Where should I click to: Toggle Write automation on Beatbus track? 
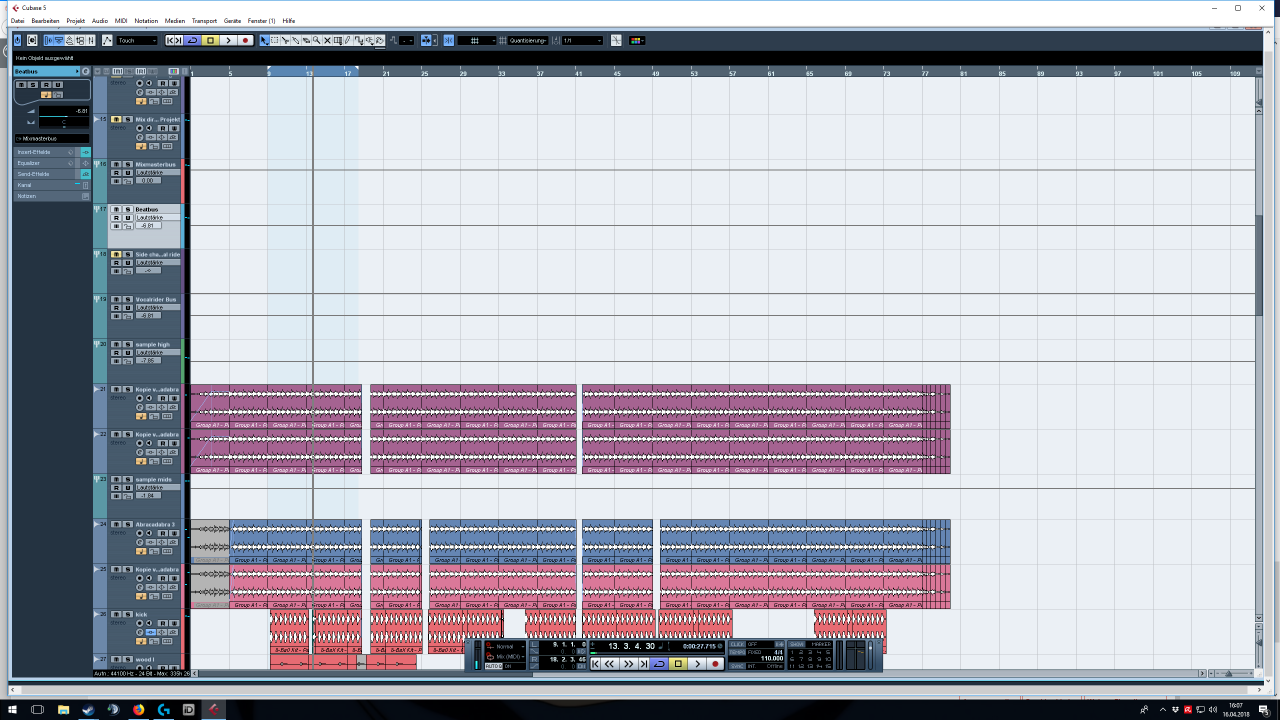128,218
